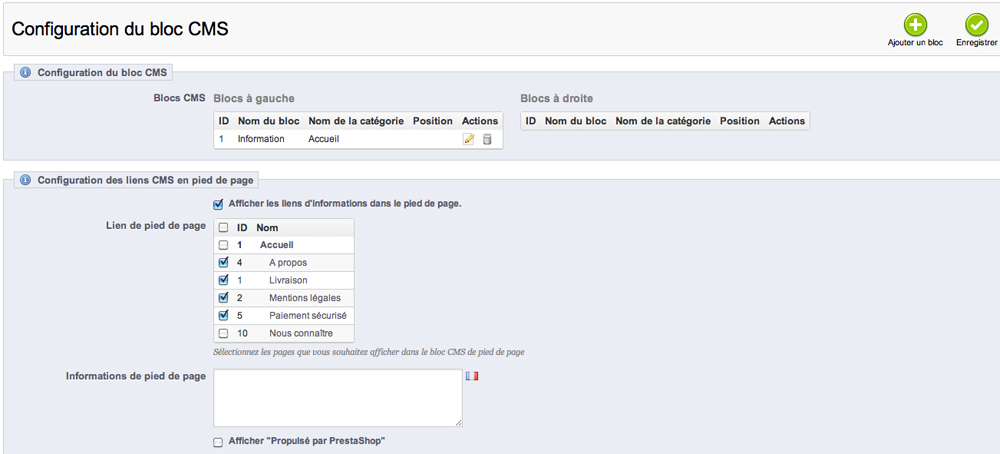Click the Livraison row label
This screenshot has height=454, width=1000.
click(288, 280)
